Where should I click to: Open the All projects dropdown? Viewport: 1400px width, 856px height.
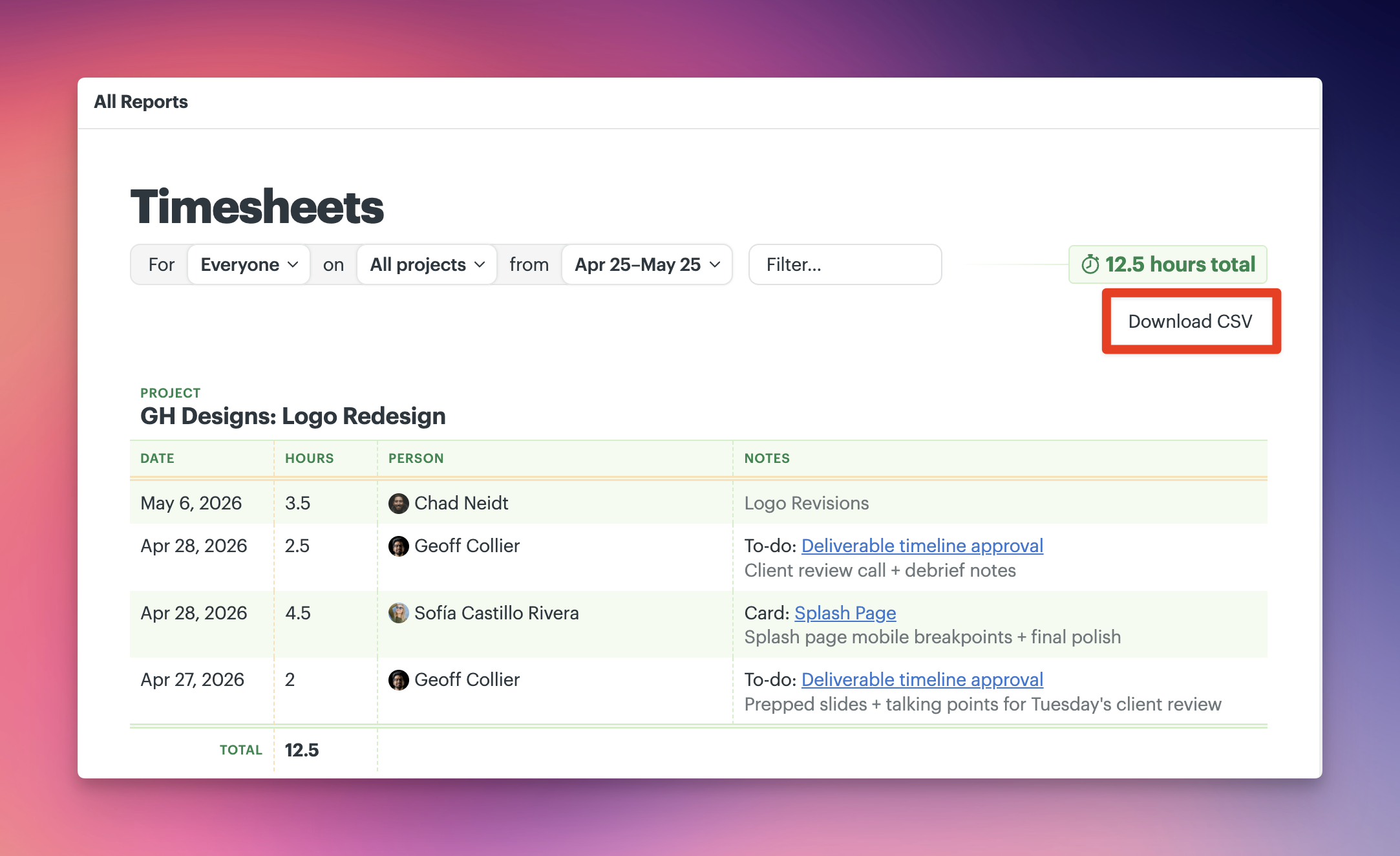coord(427,264)
